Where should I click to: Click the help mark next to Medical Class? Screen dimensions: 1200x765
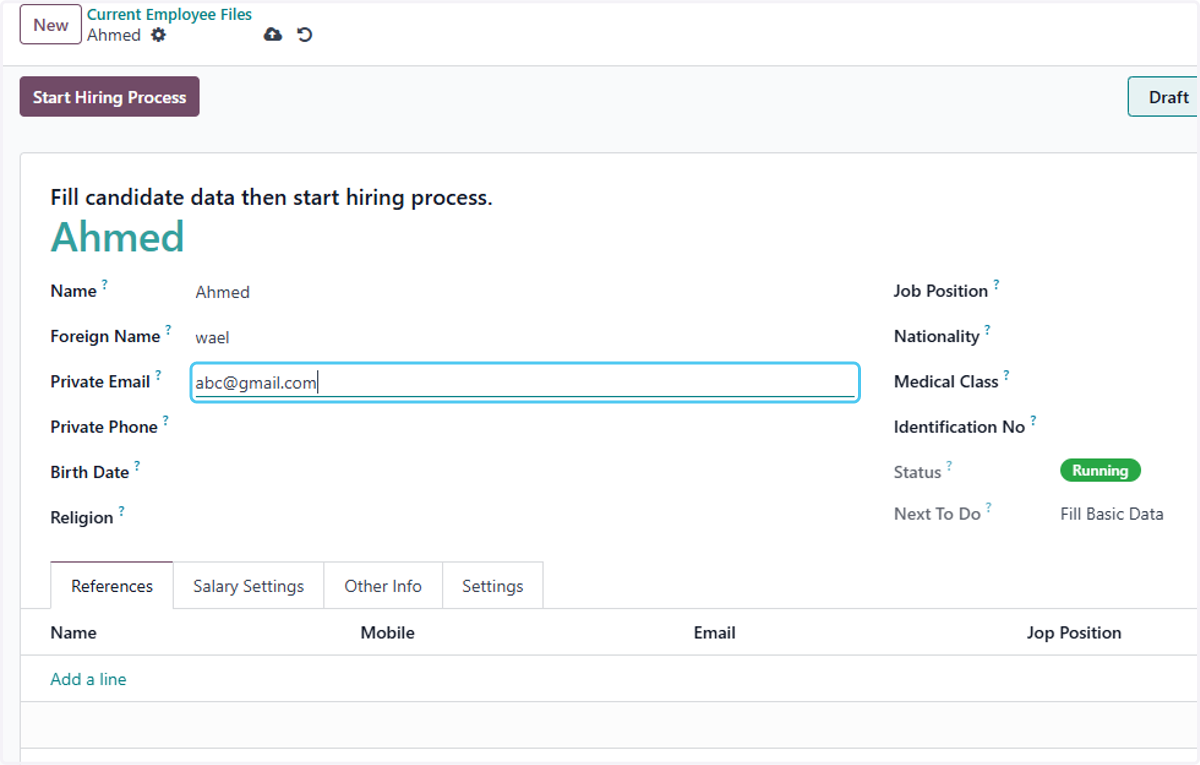pyautogui.click(x=1006, y=375)
